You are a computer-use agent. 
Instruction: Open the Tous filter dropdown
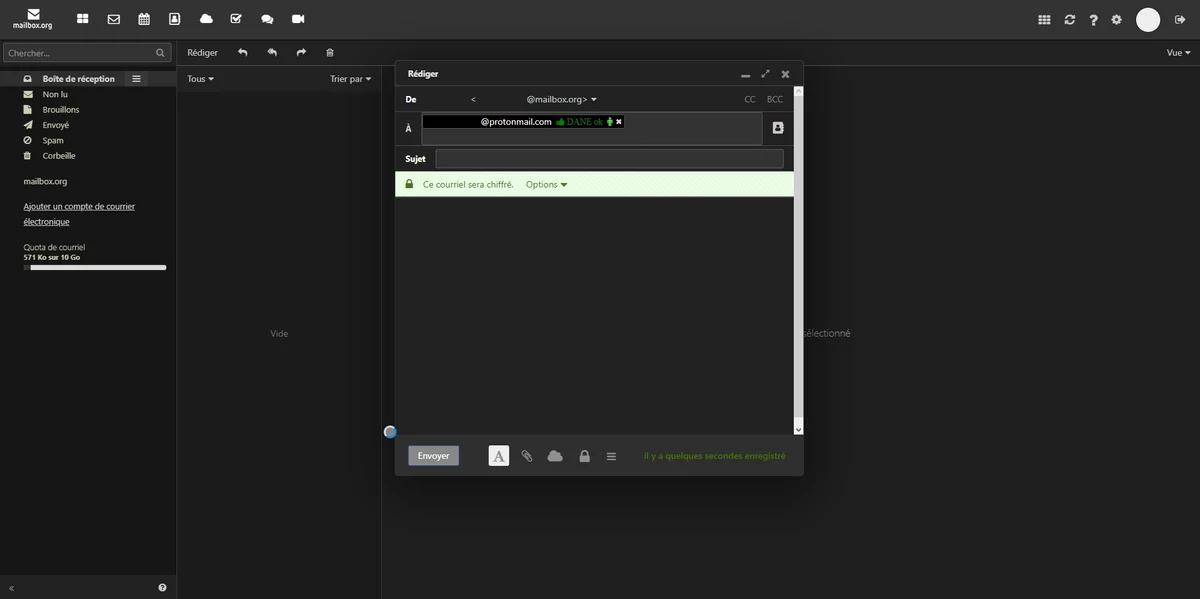tap(201, 79)
